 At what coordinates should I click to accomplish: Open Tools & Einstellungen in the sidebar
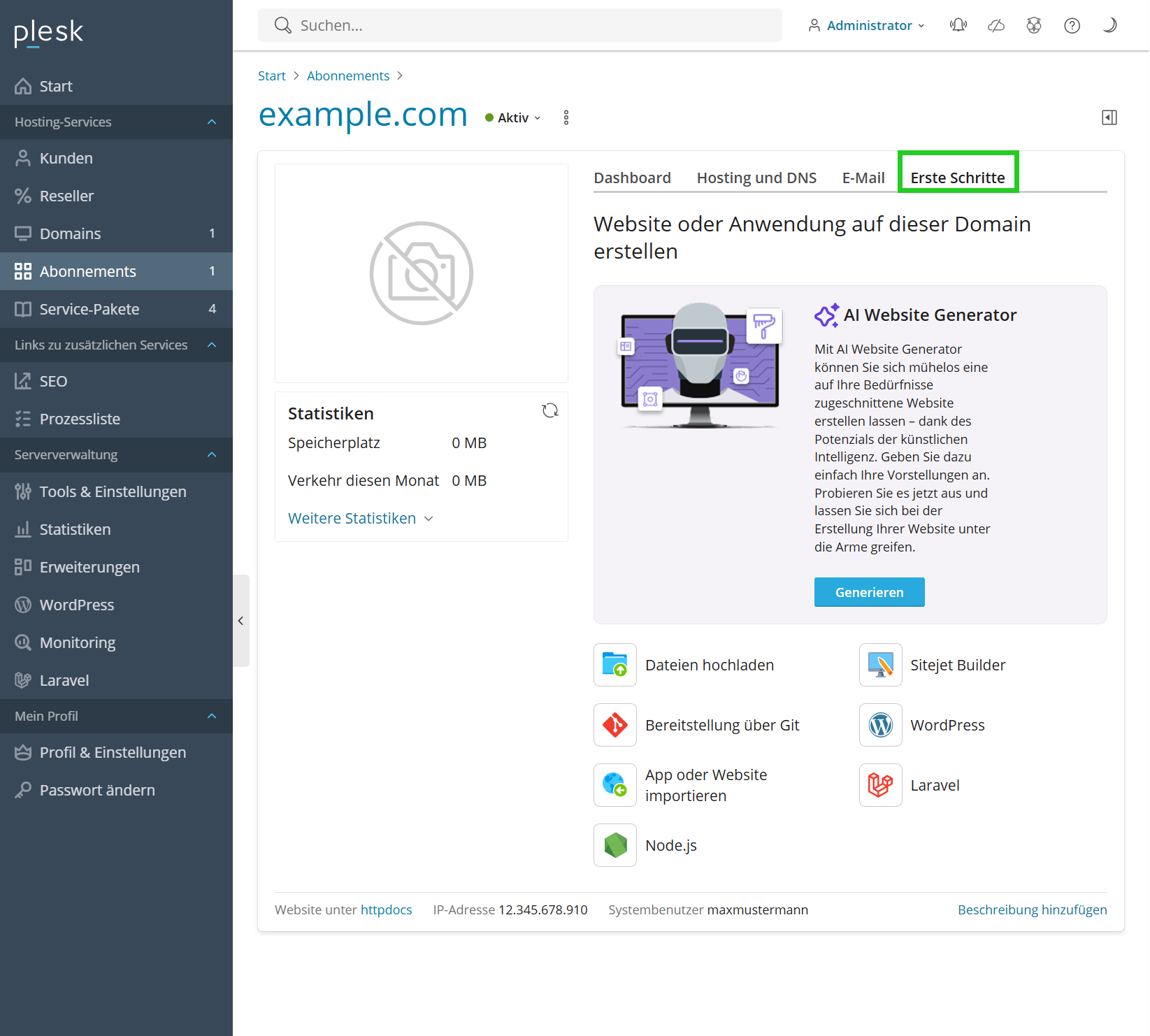[x=116, y=491]
